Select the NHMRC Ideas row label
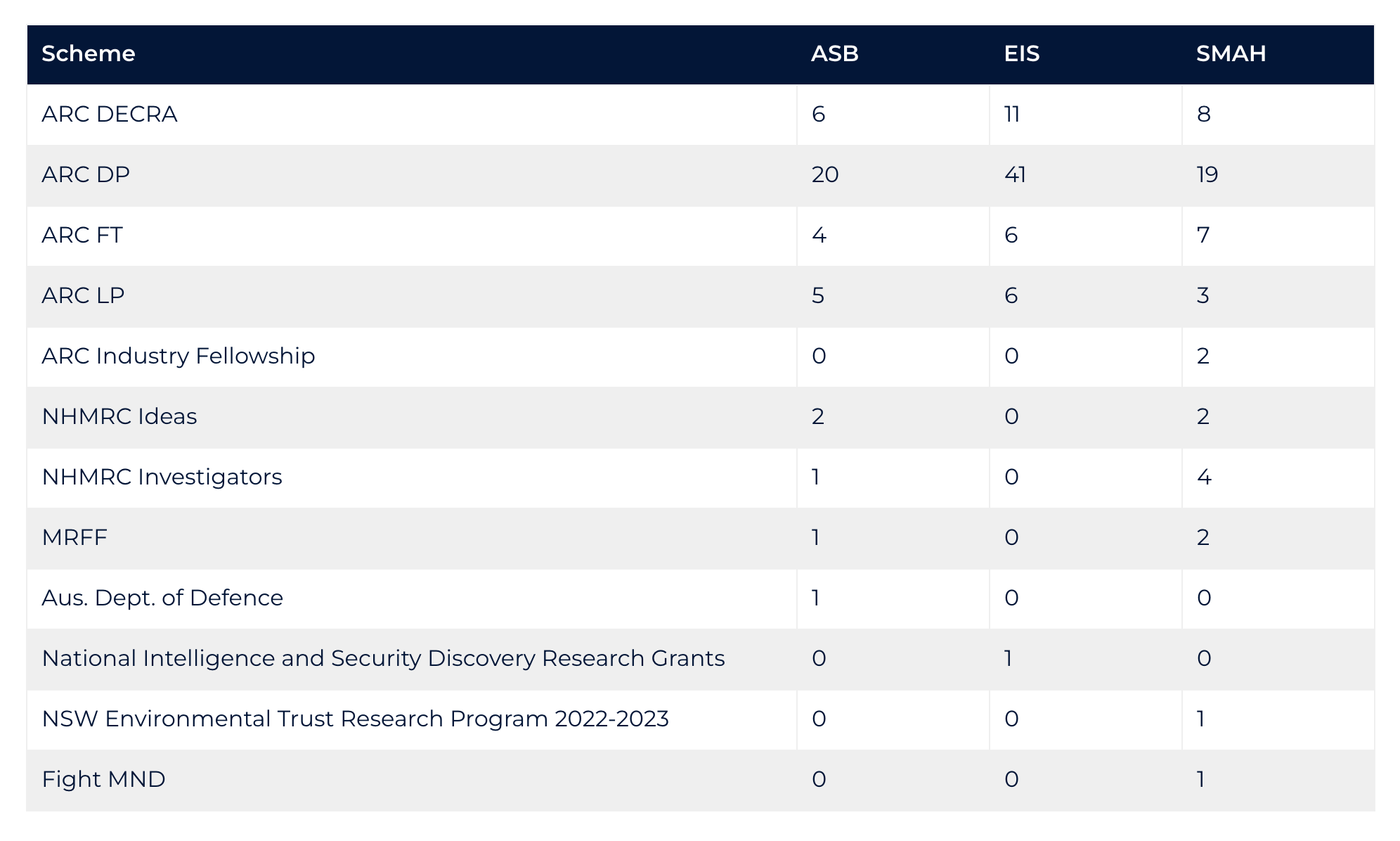Image resolution: width=1400 pixels, height=841 pixels. 119,416
